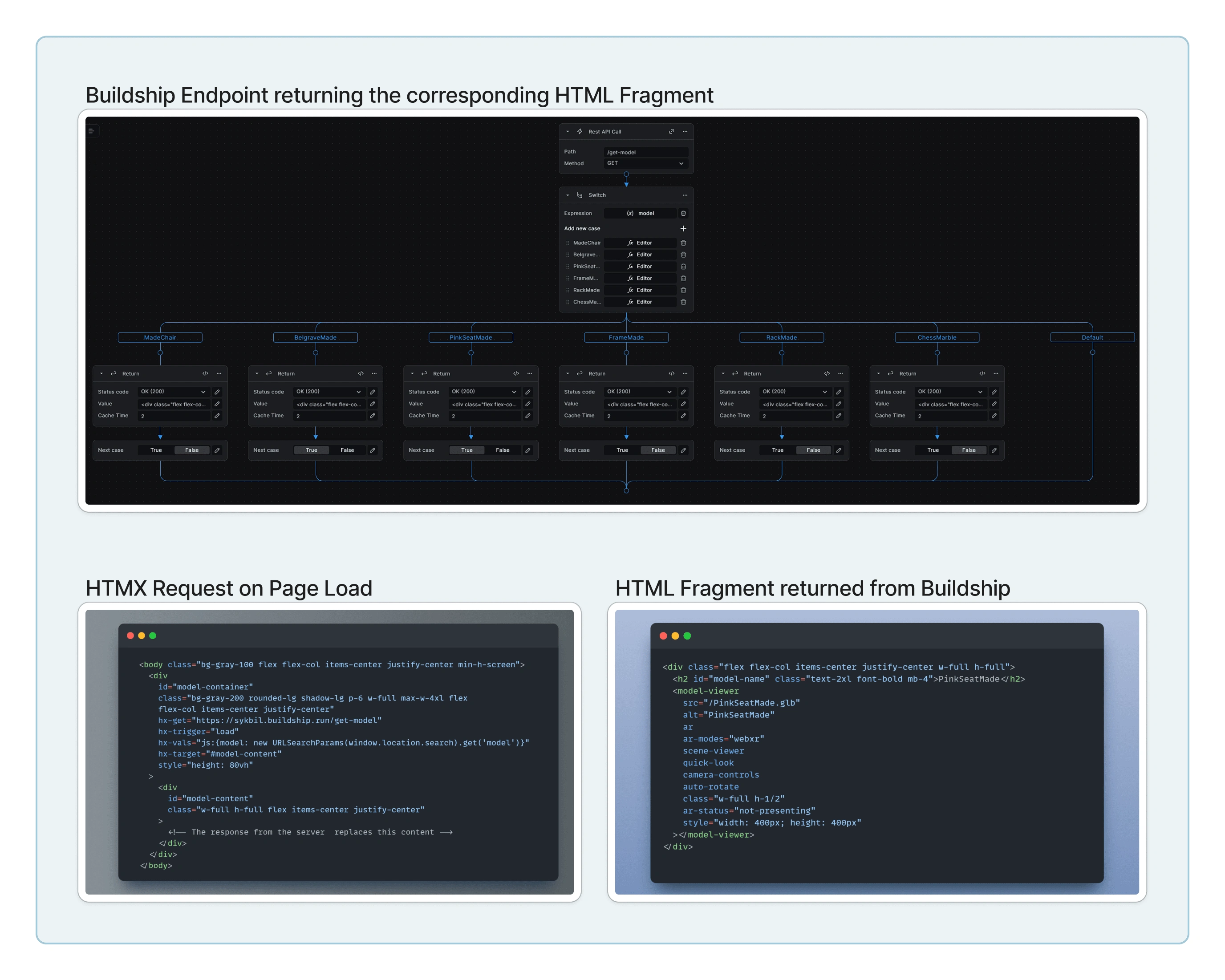Image resolution: width=1225 pixels, height=980 pixels.
Task: Grab the drag handle of the MadeChair case
Action: [x=567, y=243]
